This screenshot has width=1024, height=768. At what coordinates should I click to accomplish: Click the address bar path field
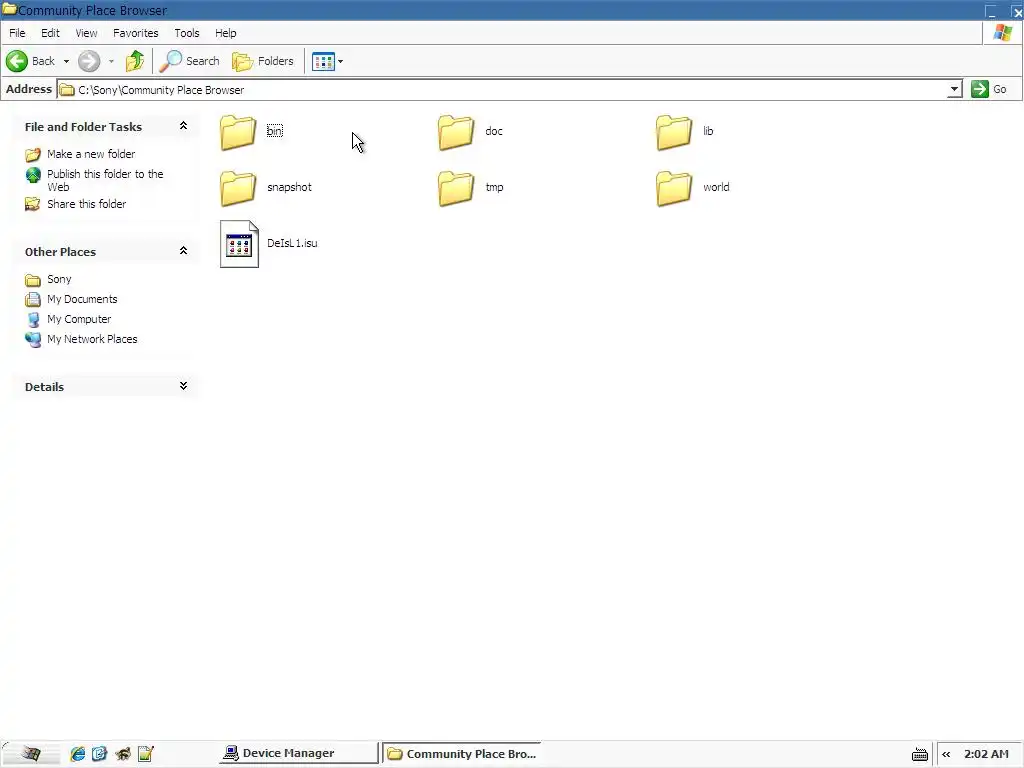503,89
